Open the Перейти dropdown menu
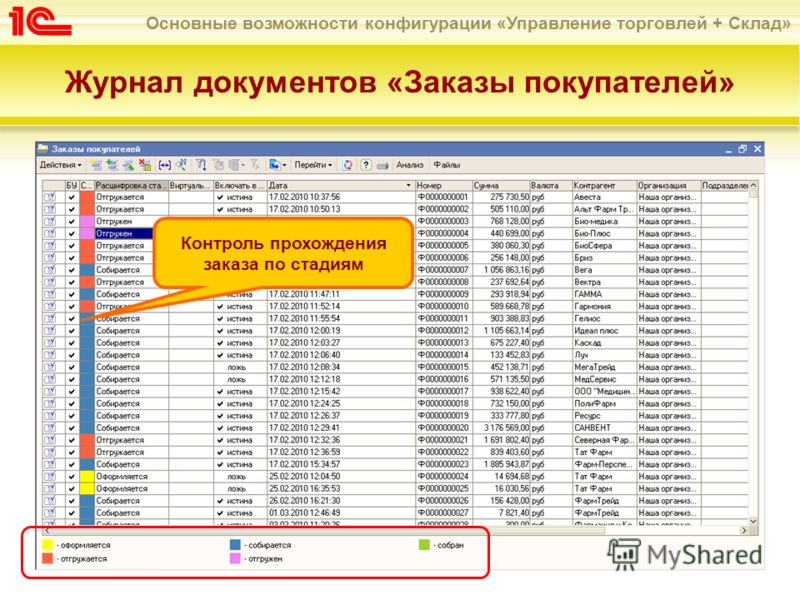Screen dimensions: 800x600 313,165
